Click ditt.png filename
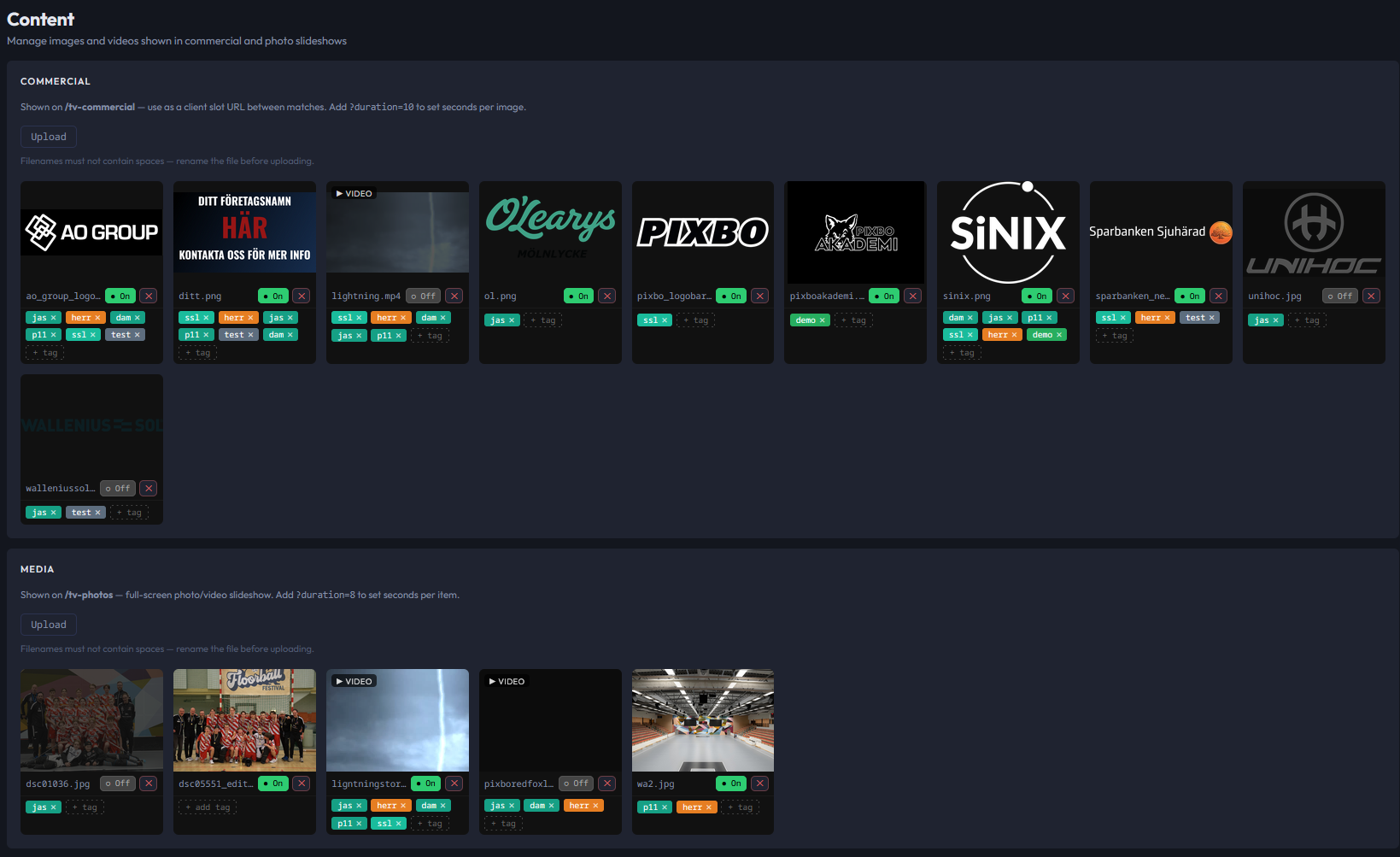 (200, 296)
